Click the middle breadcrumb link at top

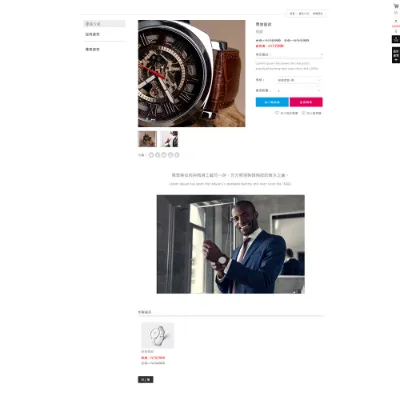point(304,14)
